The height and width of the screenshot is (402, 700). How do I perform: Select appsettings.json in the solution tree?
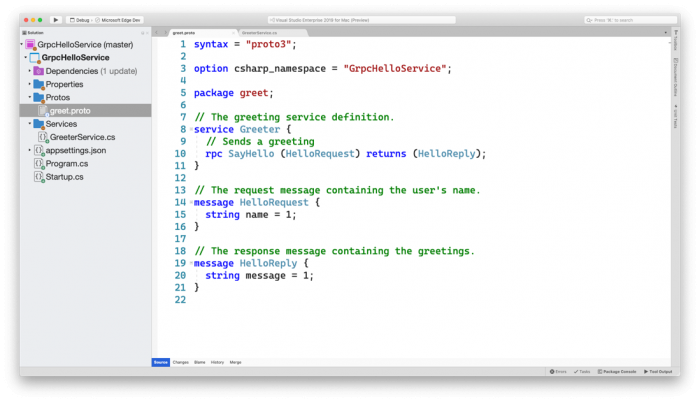(76, 151)
